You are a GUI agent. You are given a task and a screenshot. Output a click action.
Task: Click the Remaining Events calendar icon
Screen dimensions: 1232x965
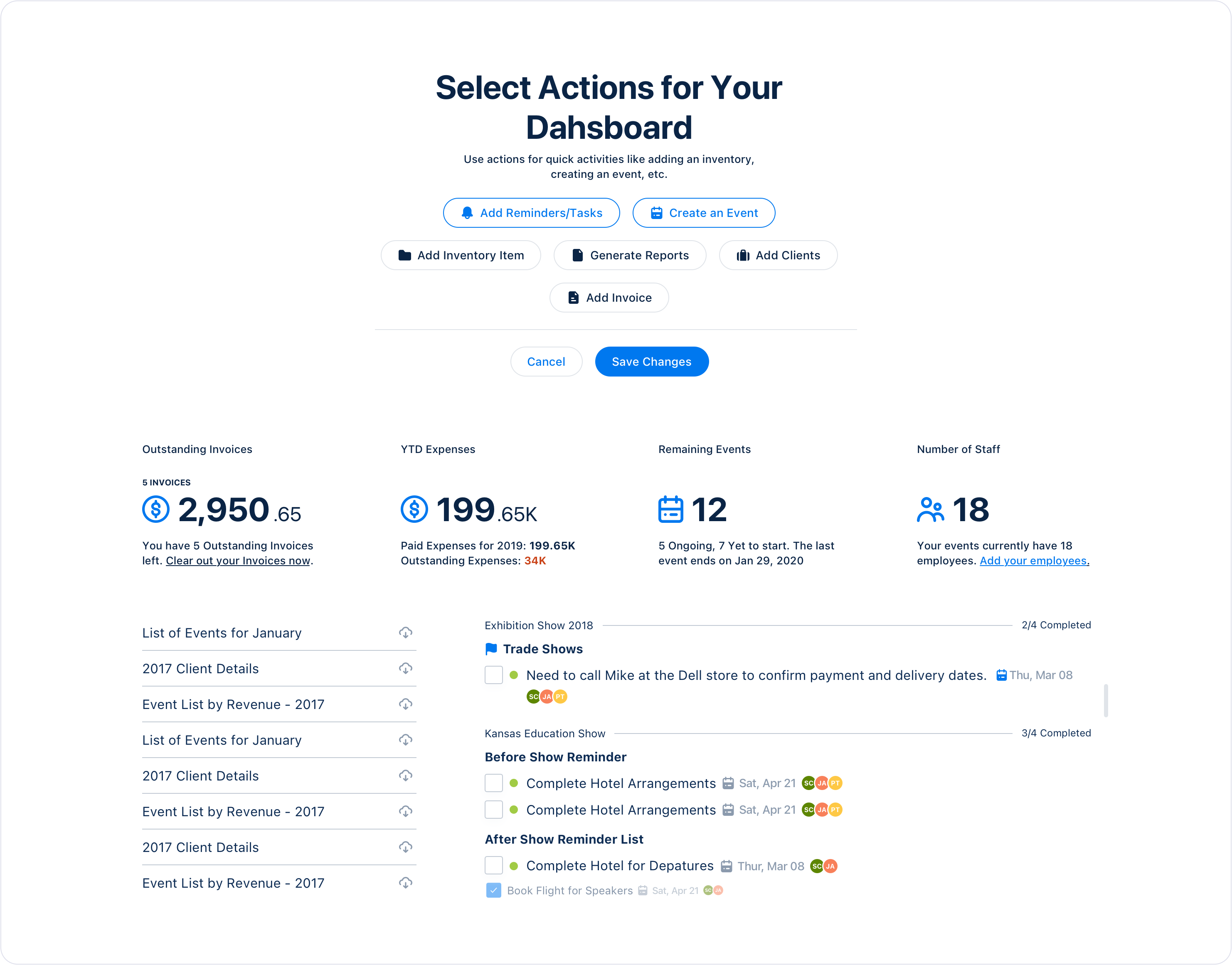671,509
